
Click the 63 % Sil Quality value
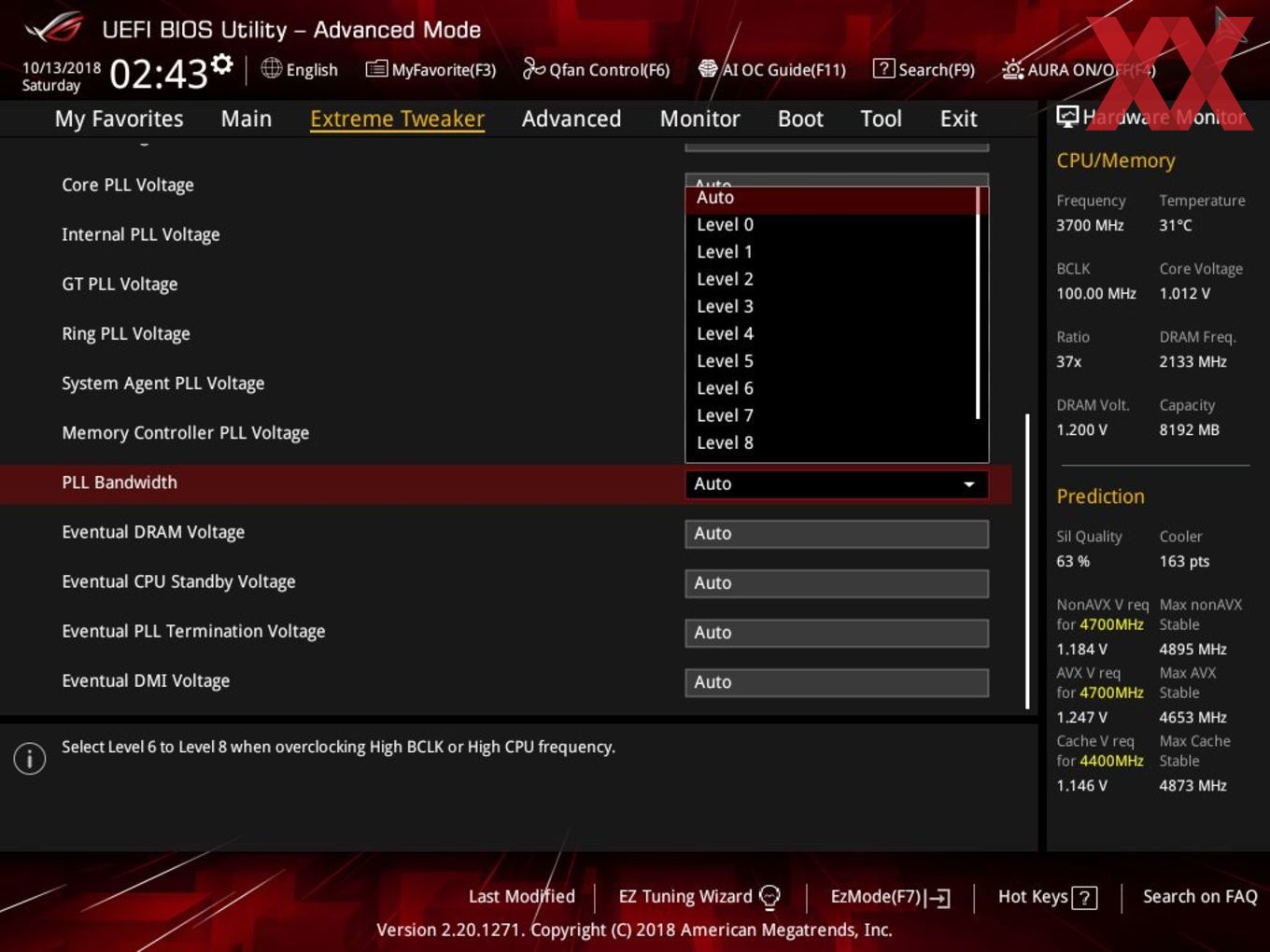click(1073, 561)
